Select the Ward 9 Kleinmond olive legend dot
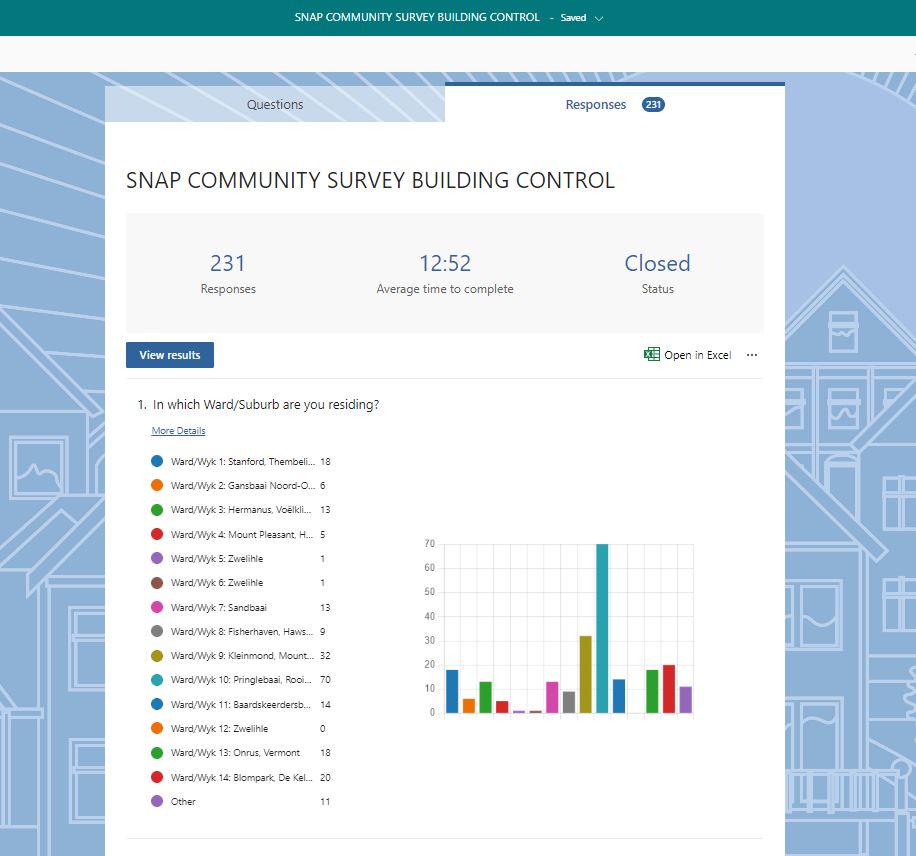The height and width of the screenshot is (856, 916). click(x=157, y=656)
